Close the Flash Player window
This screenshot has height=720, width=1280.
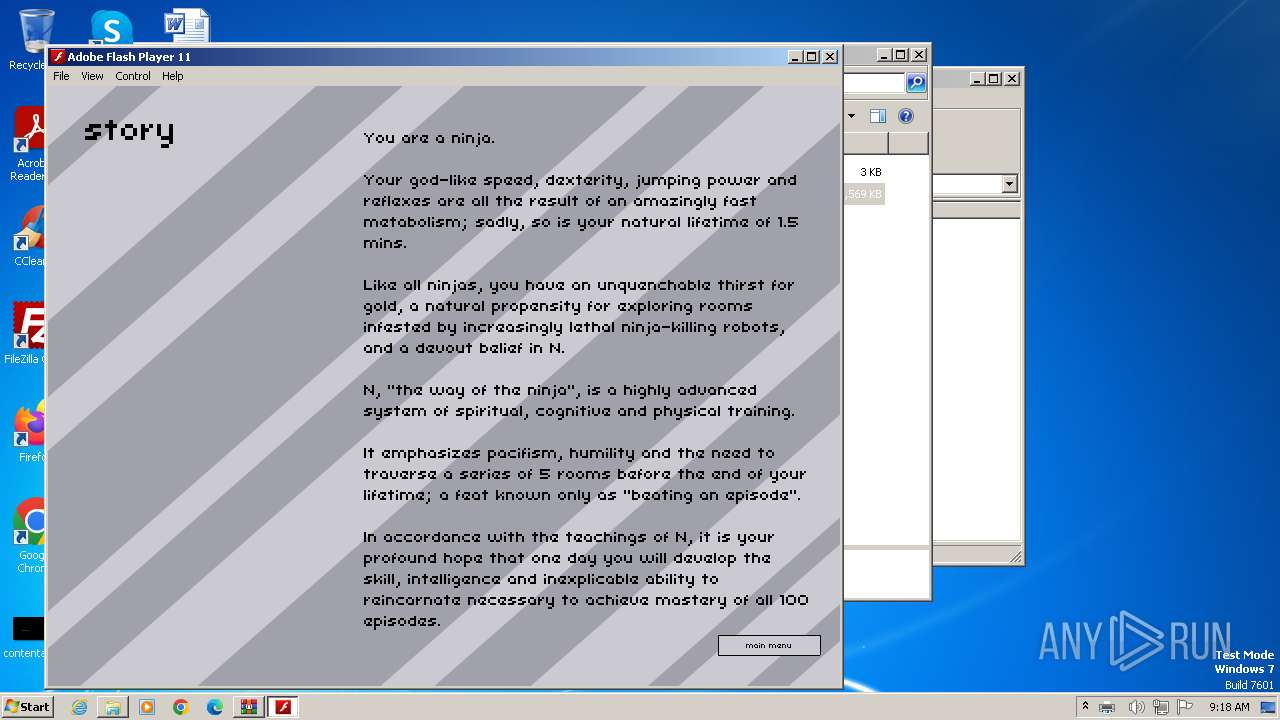(830, 57)
